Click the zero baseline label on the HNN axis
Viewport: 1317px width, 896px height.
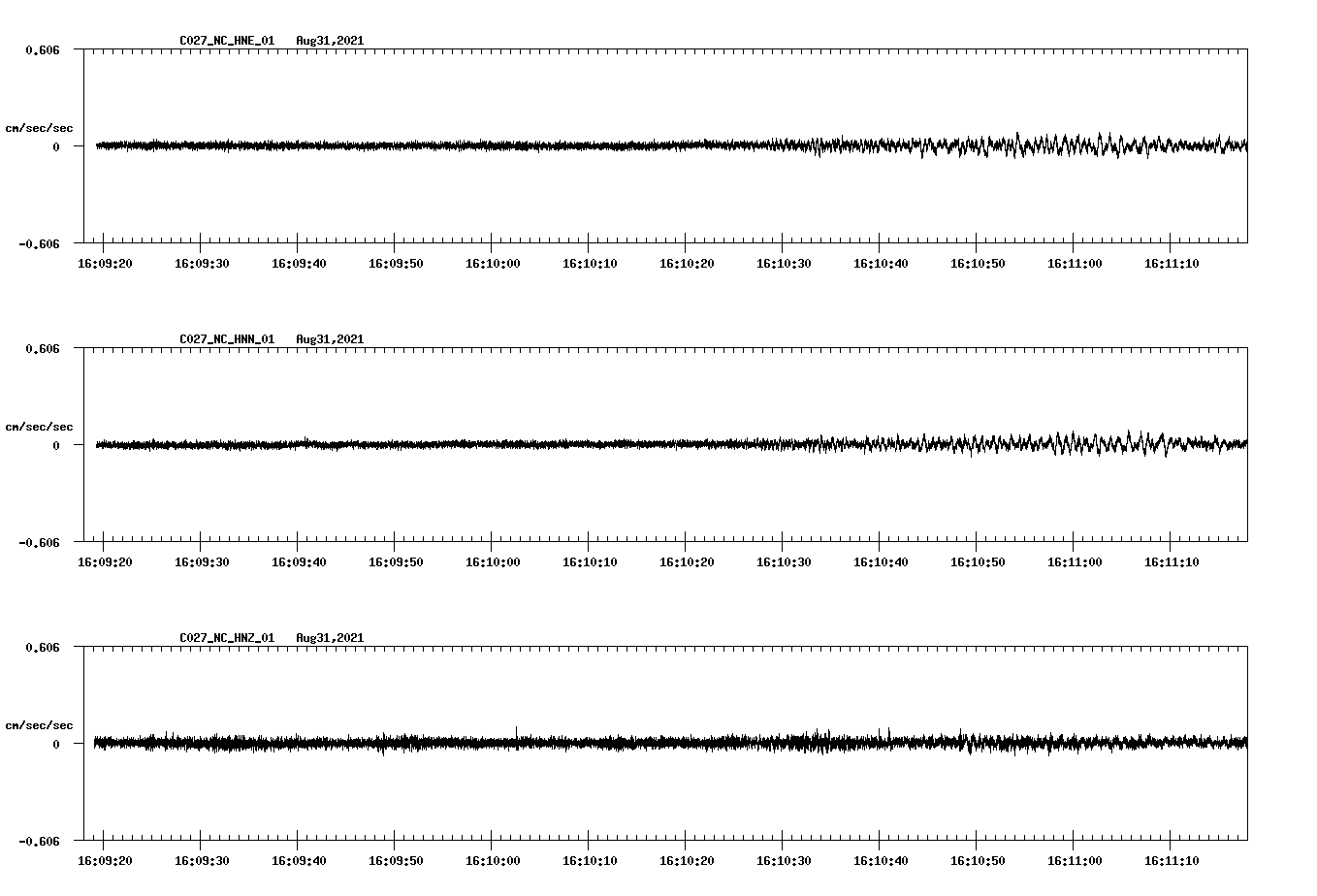[x=55, y=445]
